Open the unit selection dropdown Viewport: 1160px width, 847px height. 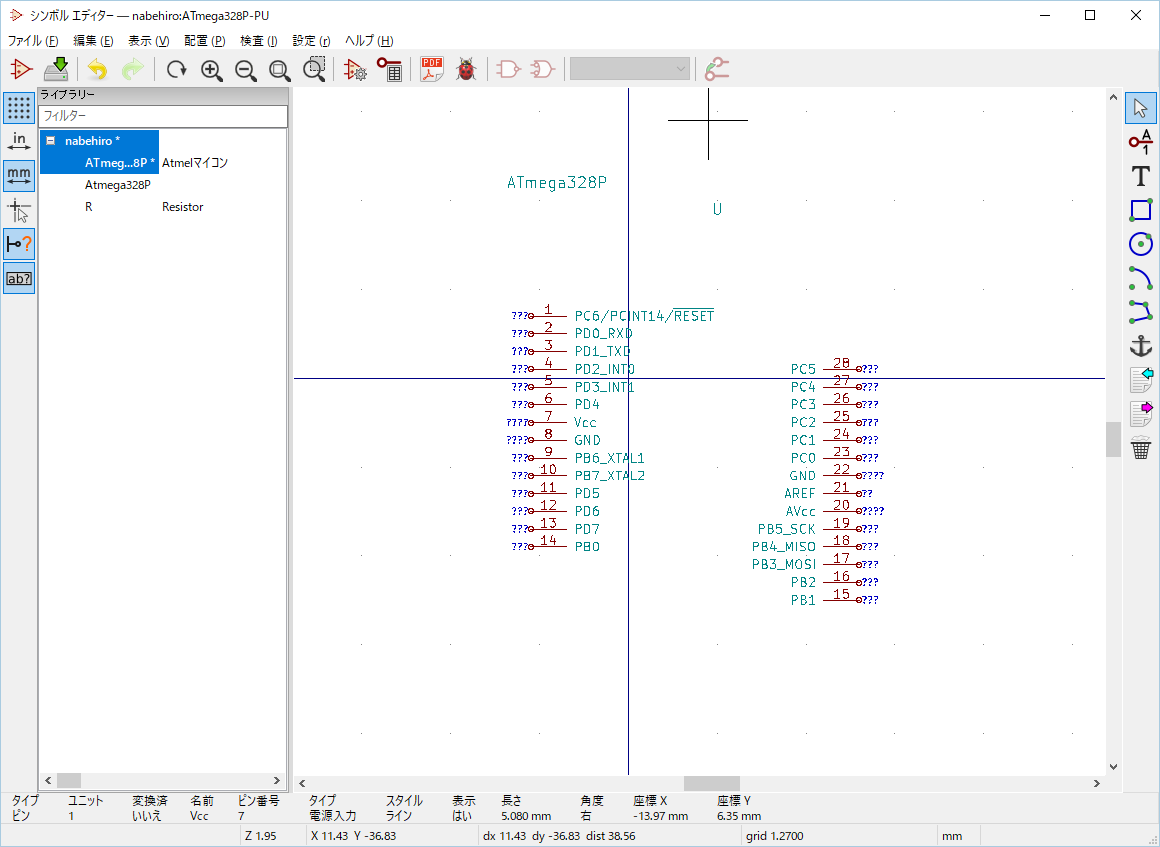click(x=630, y=69)
